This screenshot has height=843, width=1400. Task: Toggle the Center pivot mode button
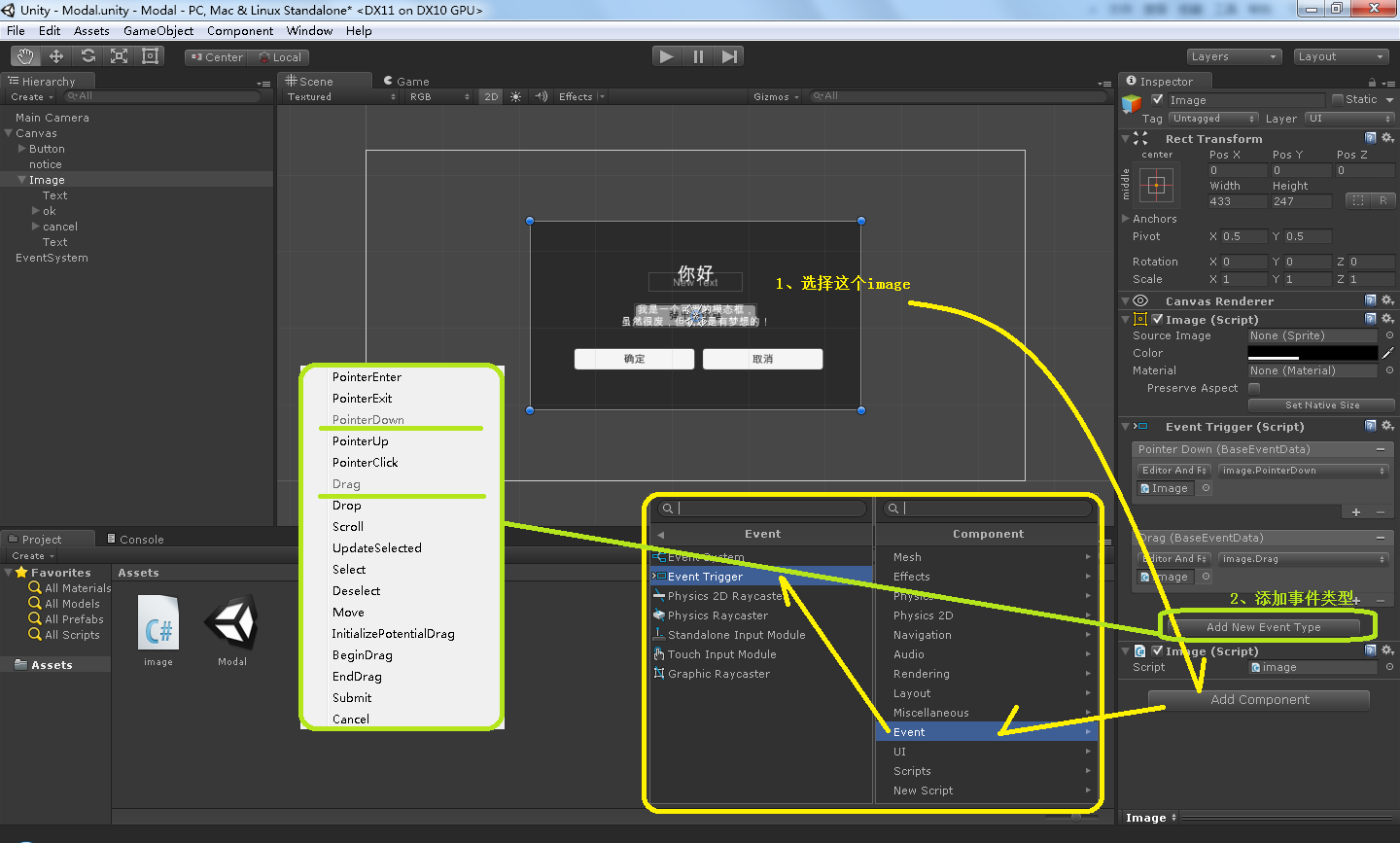coord(216,57)
